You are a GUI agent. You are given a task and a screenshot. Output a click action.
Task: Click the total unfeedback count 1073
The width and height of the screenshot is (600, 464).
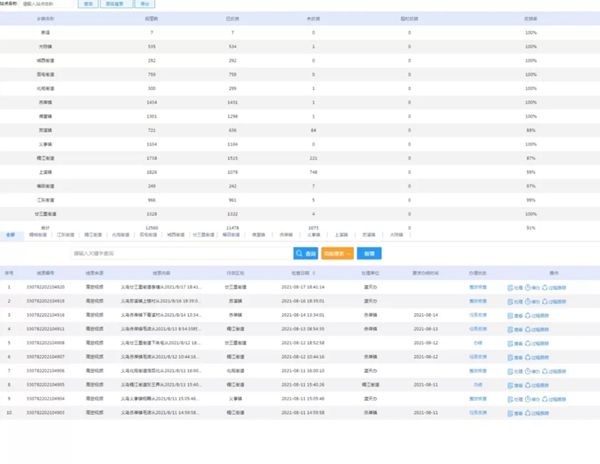pyautogui.click(x=313, y=228)
